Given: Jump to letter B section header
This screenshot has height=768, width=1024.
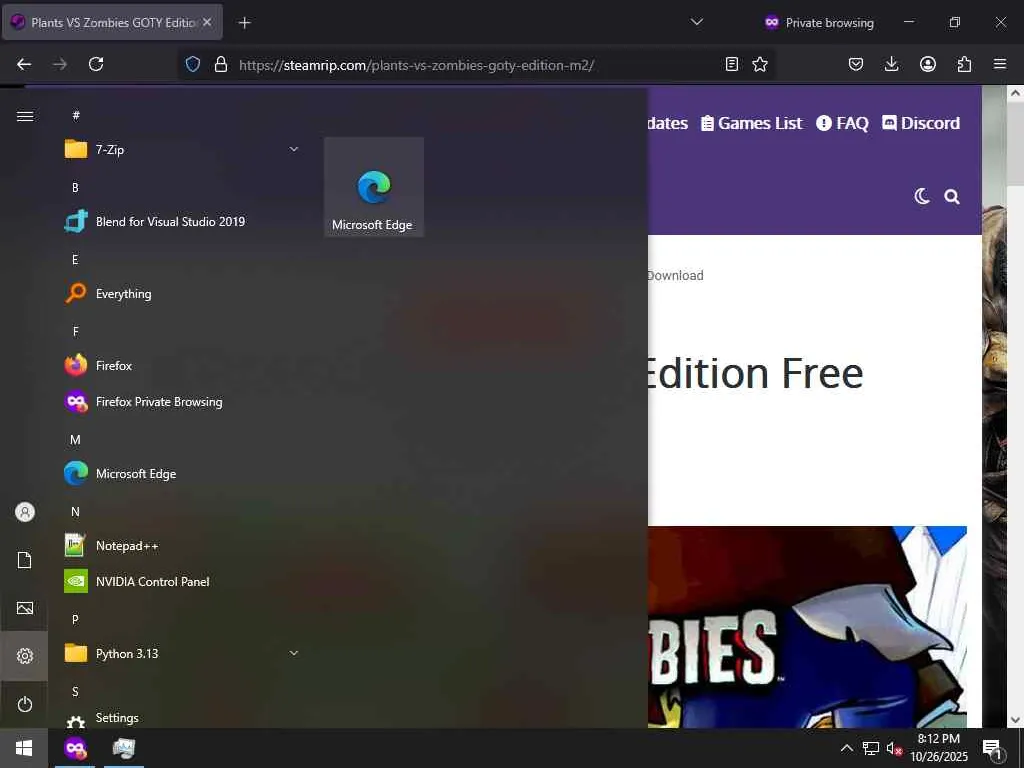Looking at the screenshot, I should coord(75,188).
